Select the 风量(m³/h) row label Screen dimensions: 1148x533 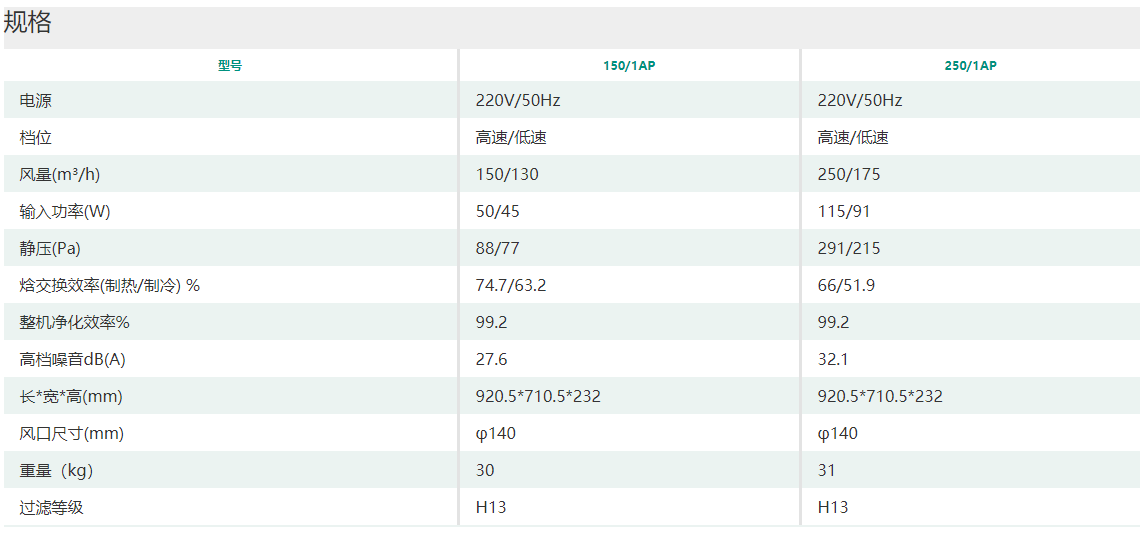point(60,175)
